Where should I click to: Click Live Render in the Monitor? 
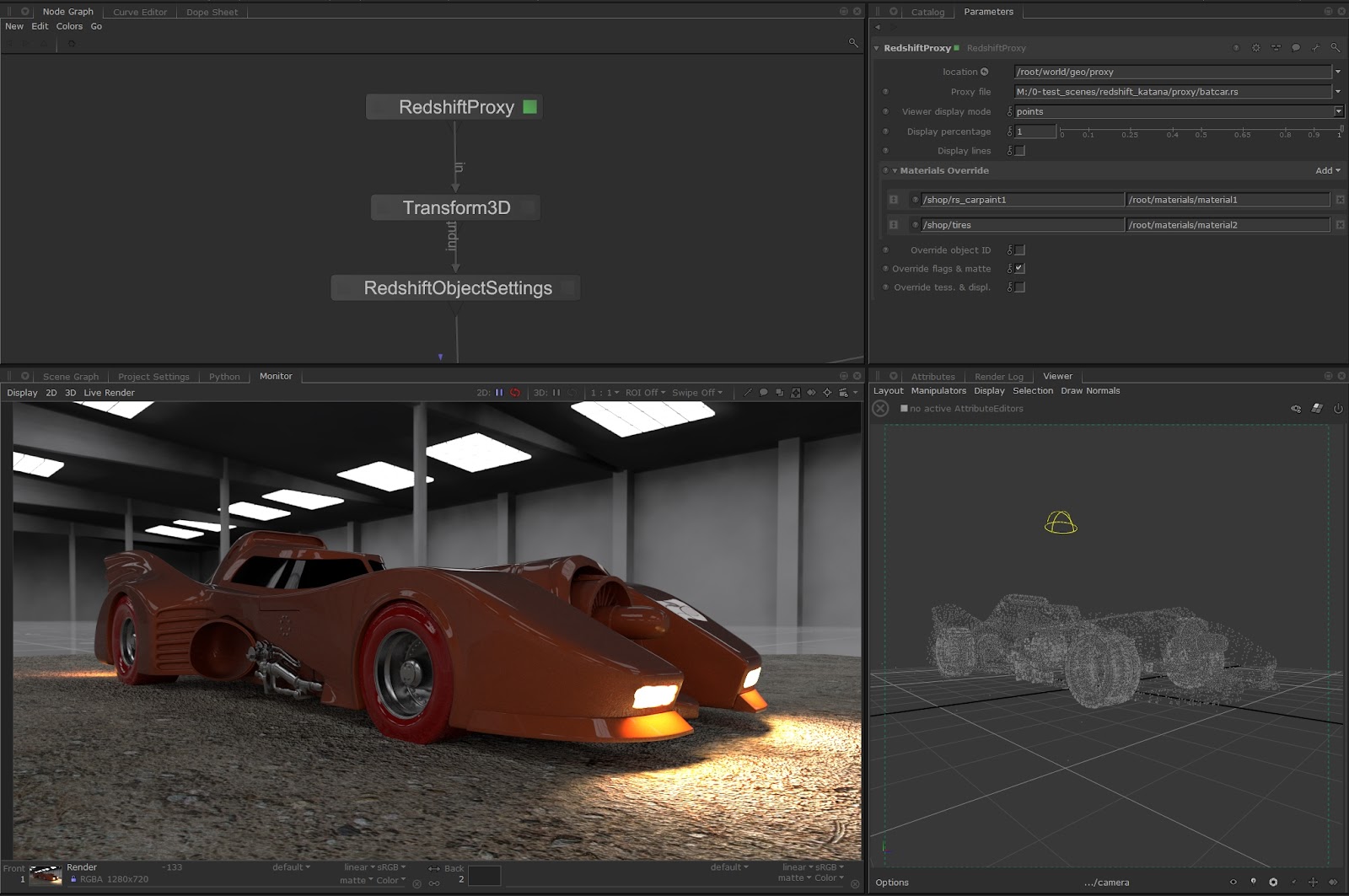coord(109,393)
